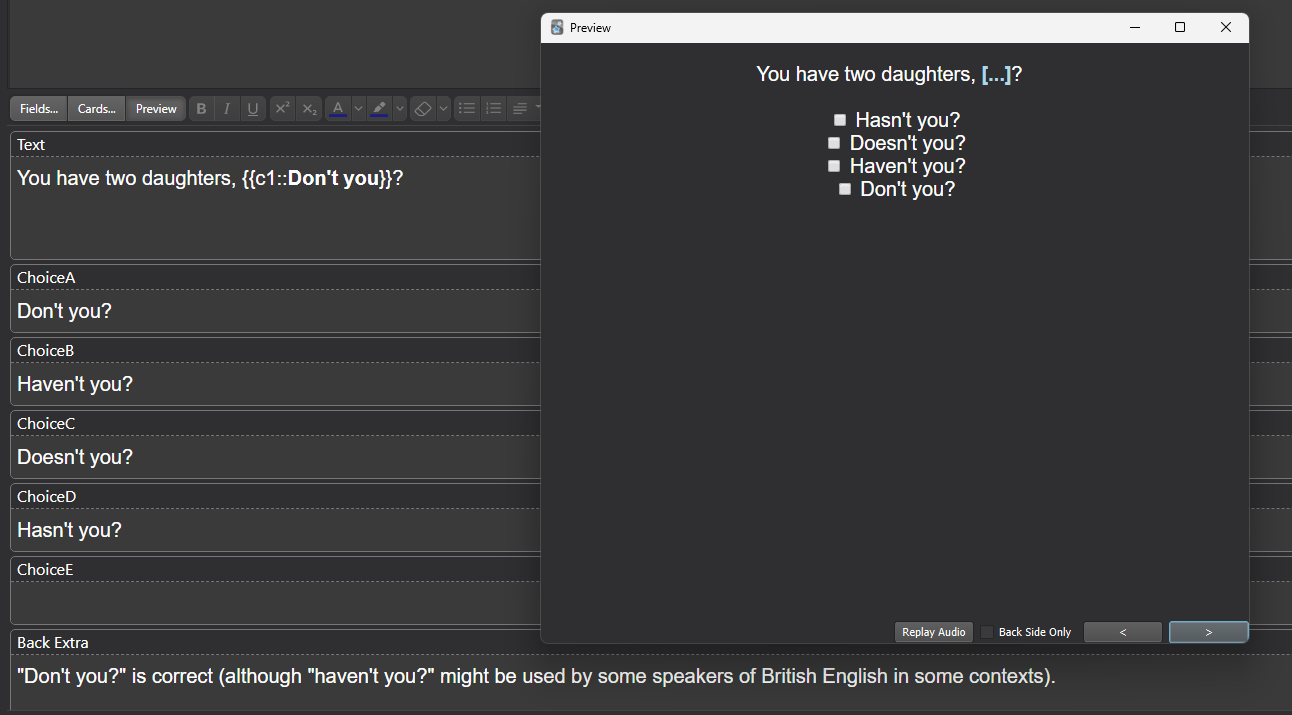Screen dimensions: 1292x715
Task: Maximize the Preview window
Action: 1180,28
